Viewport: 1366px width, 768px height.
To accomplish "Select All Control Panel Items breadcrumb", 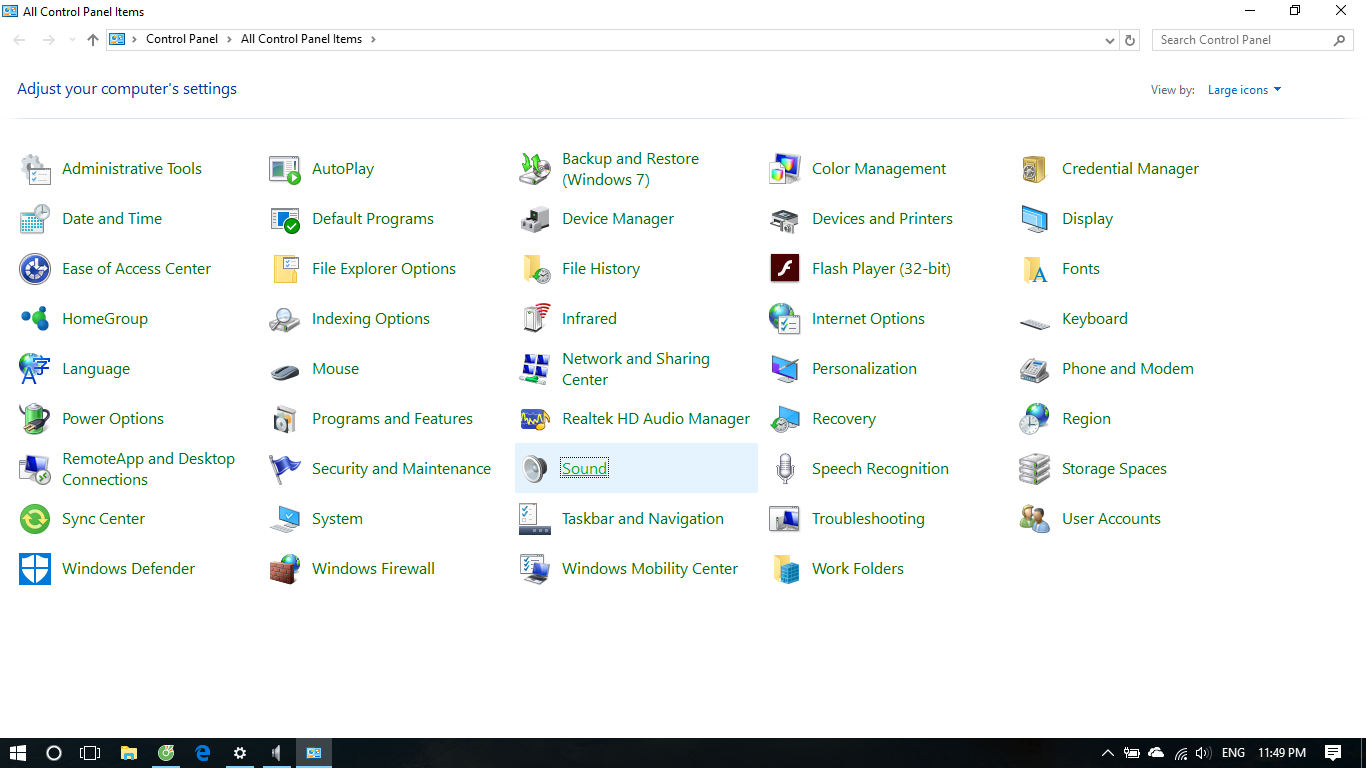I will click(x=302, y=39).
